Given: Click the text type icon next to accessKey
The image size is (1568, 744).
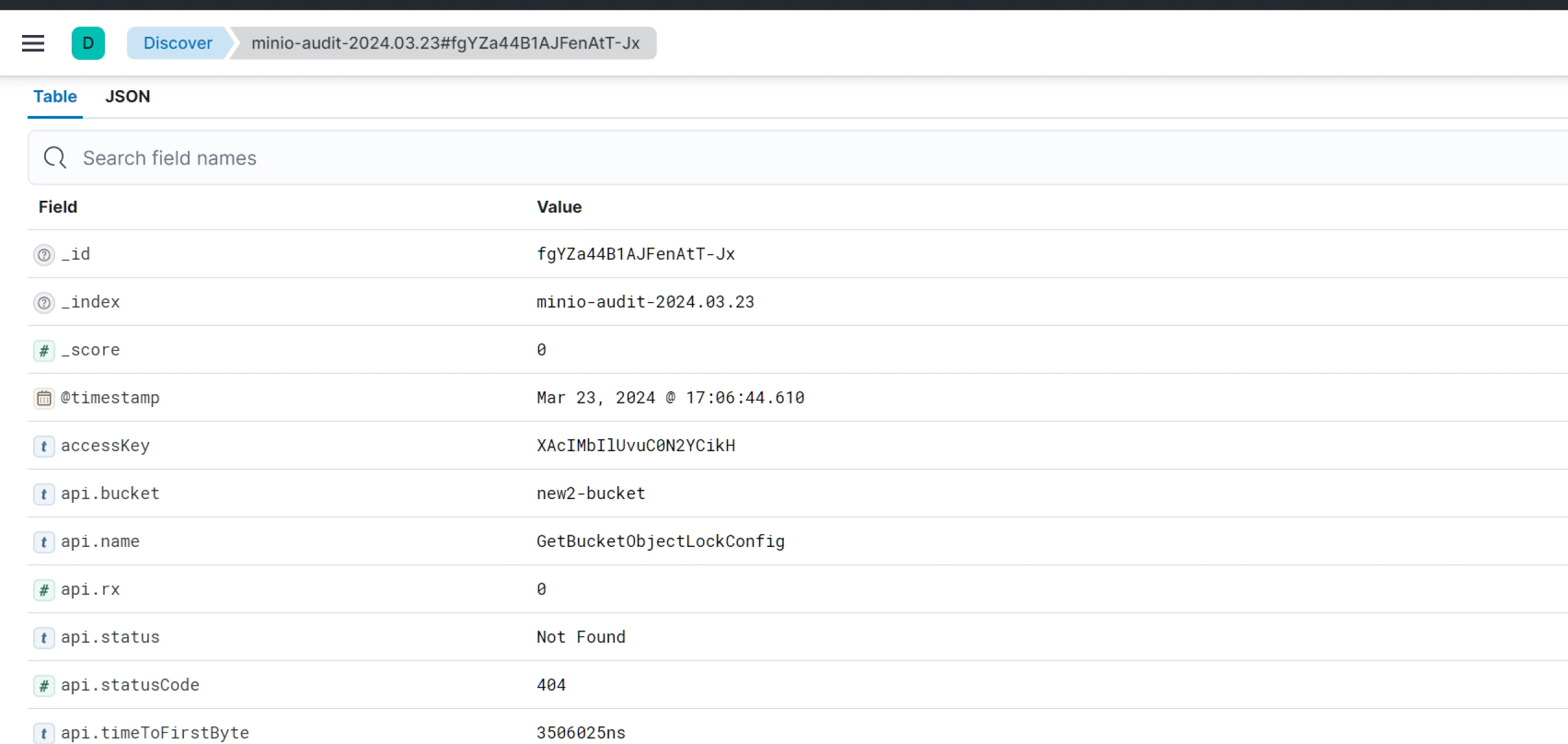Looking at the screenshot, I should coord(44,445).
